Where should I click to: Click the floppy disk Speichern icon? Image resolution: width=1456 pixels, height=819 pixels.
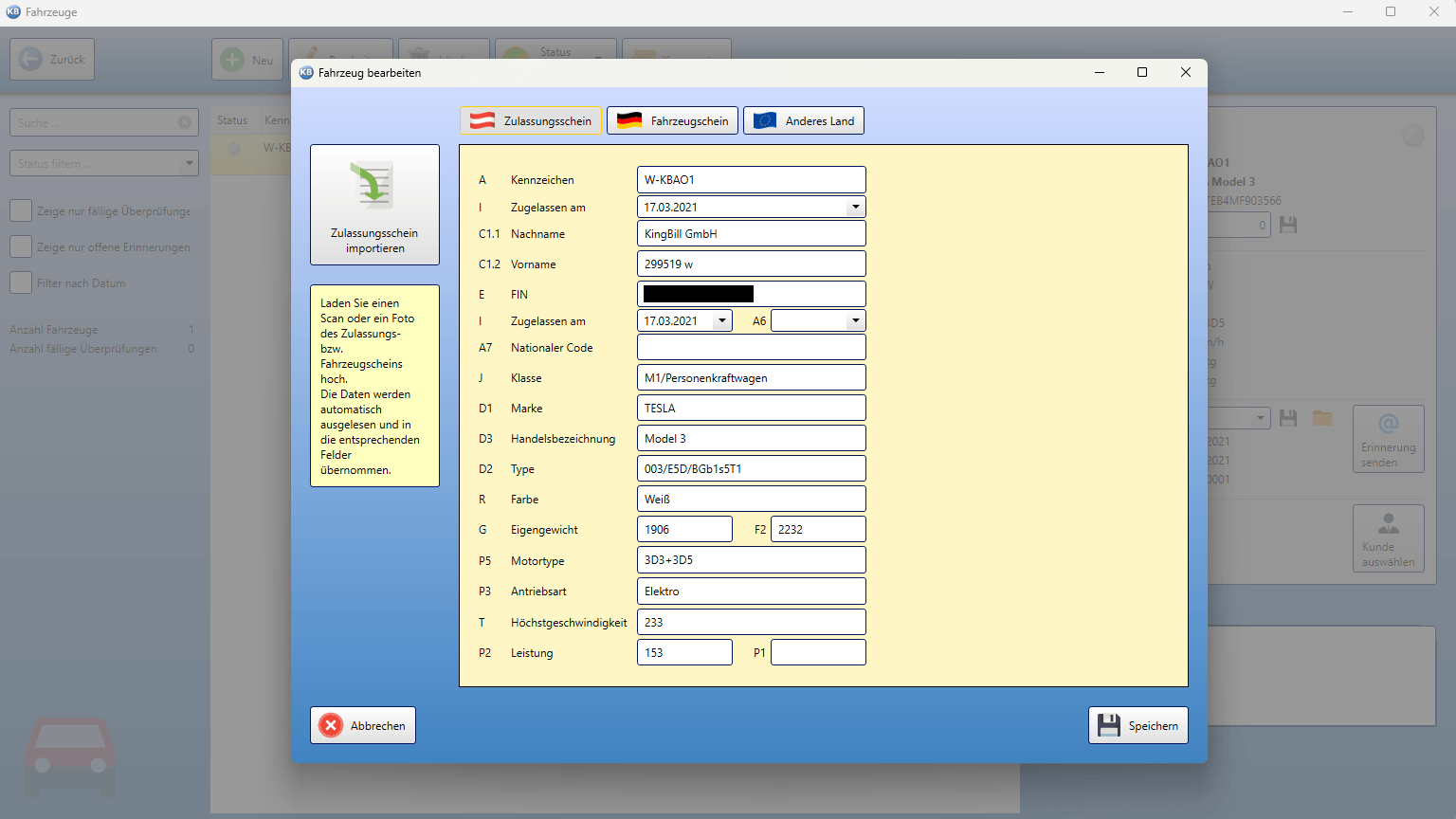pyautogui.click(x=1108, y=725)
